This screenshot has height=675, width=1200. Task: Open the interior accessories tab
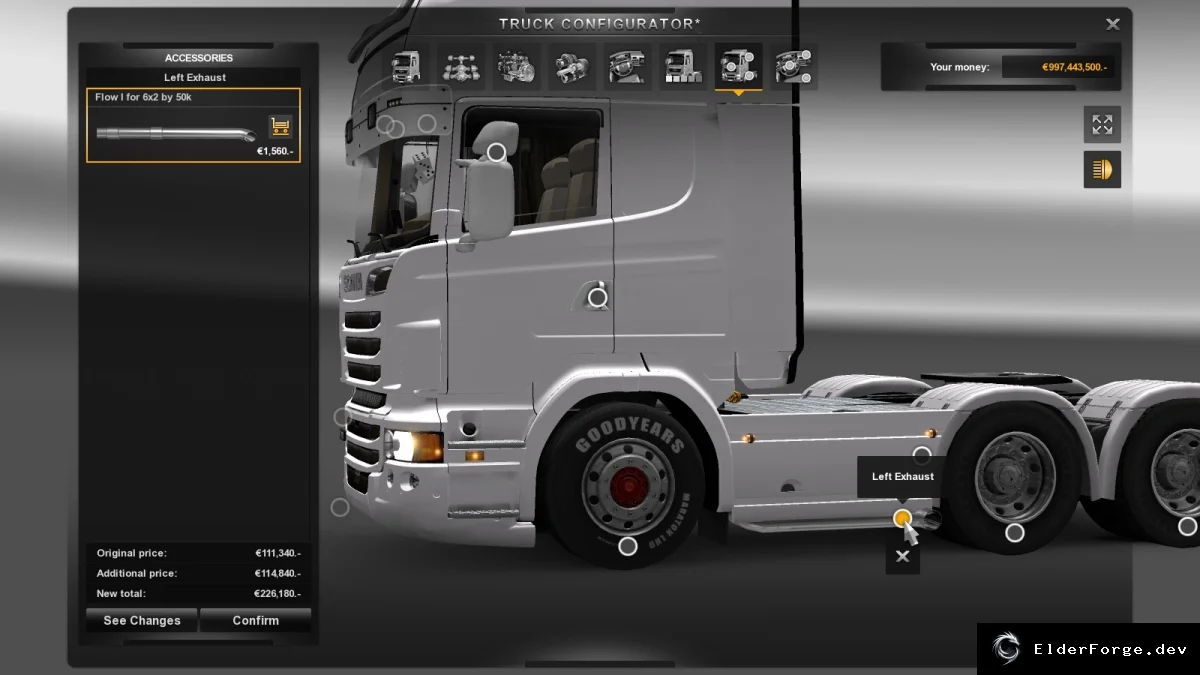pos(794,67)
